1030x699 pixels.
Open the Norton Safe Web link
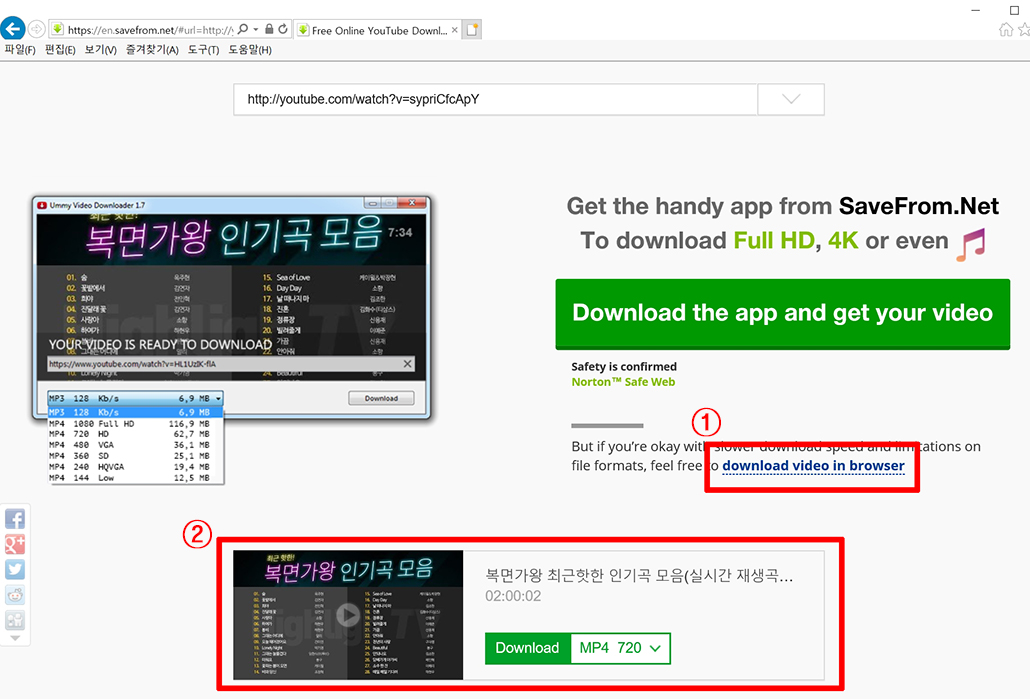pyautogui.click(x=623, y=382)
